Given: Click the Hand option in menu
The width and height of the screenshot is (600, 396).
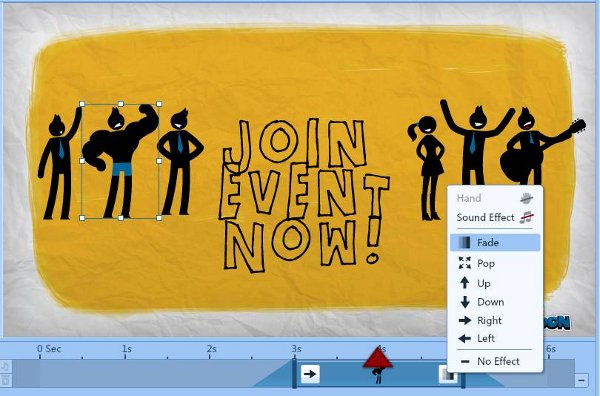Looking at the screenshot, I should 495,198.
